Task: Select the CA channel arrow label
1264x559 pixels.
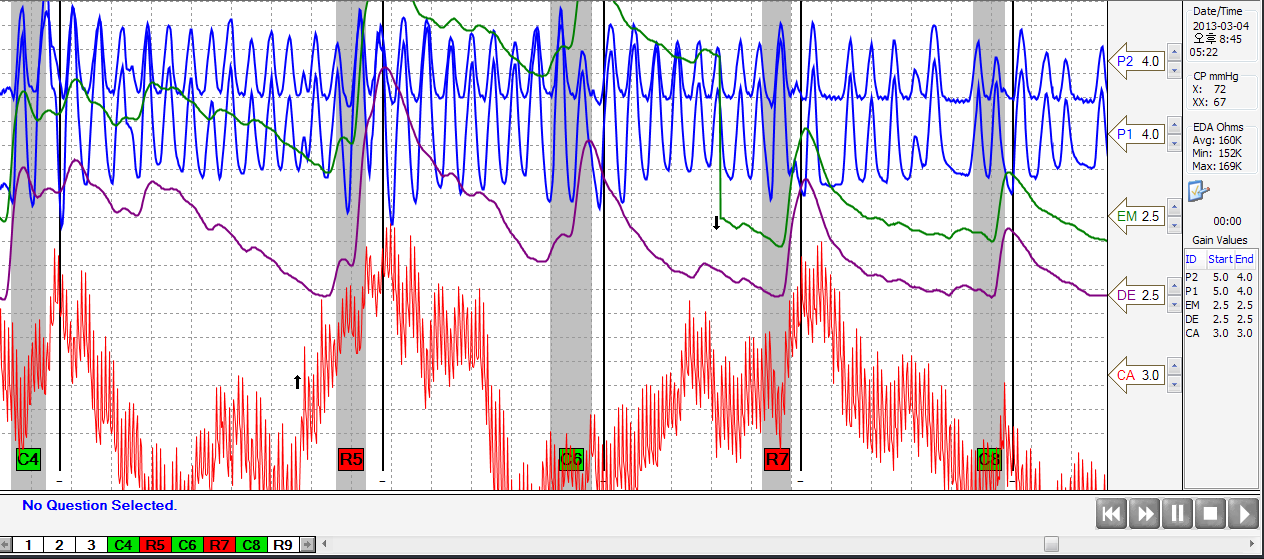Action: (x=1137, y=375)
